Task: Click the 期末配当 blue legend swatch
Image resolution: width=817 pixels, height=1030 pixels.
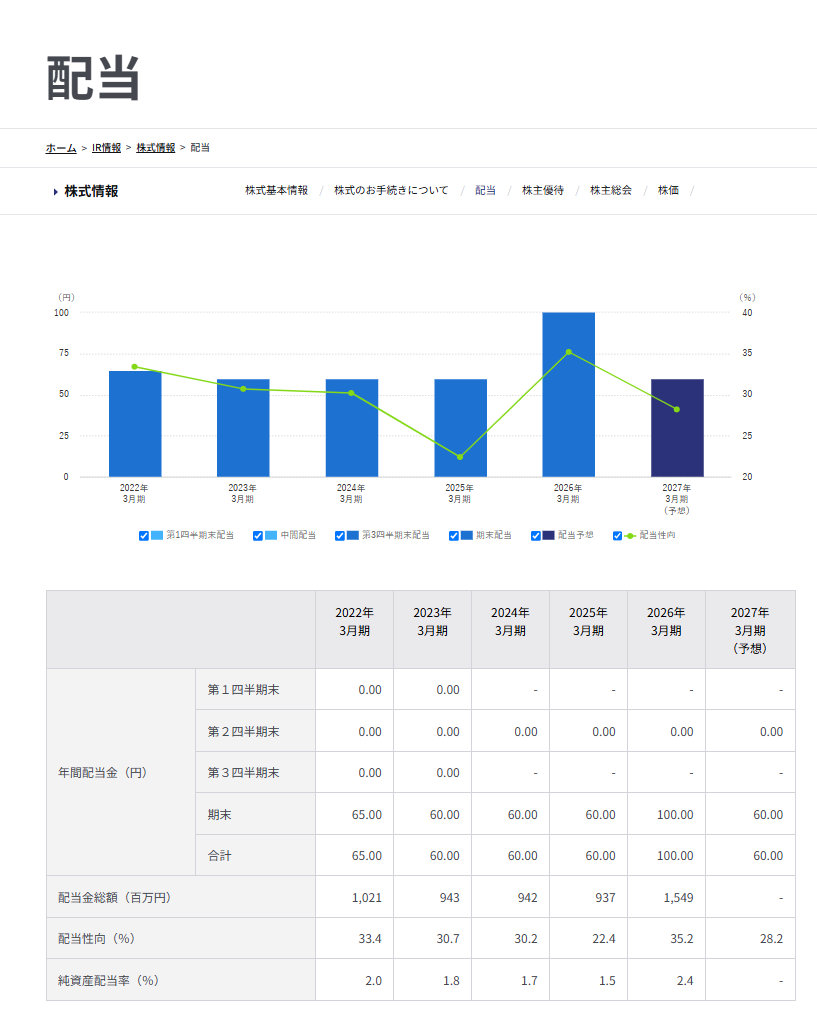Action: [x=467, y=535]
